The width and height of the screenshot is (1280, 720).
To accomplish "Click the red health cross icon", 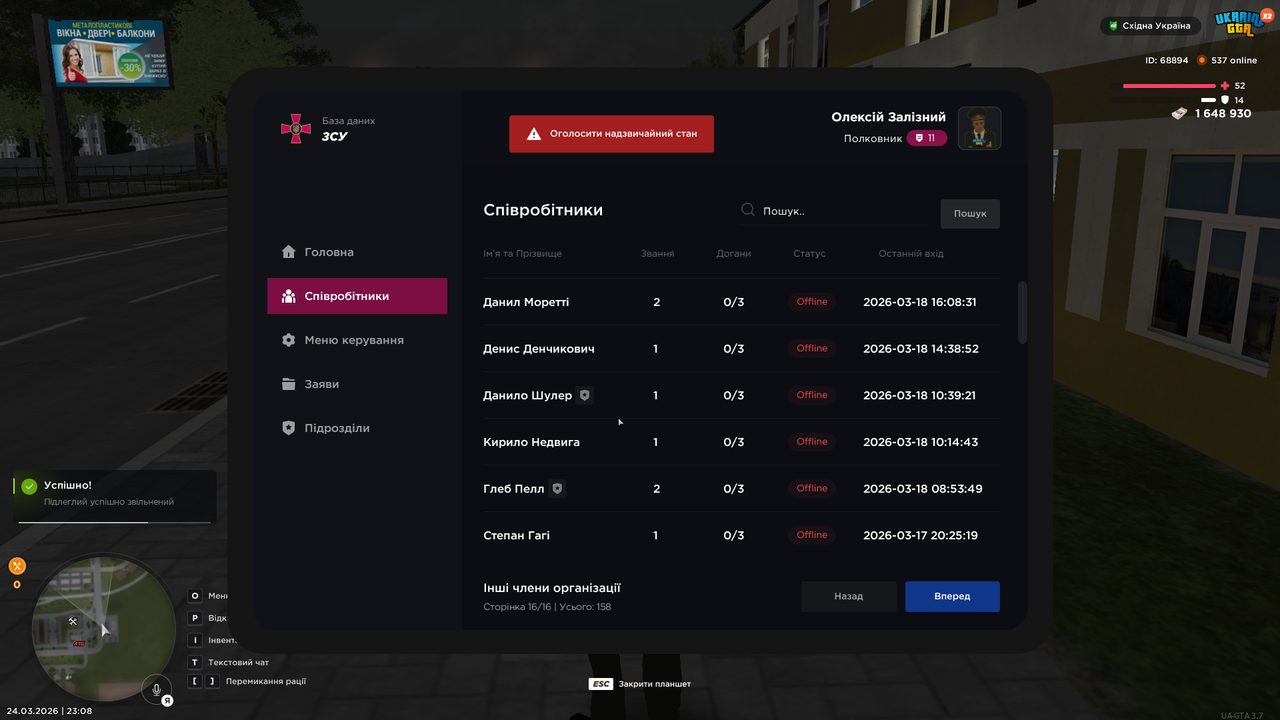I will tap(1226, 86).
